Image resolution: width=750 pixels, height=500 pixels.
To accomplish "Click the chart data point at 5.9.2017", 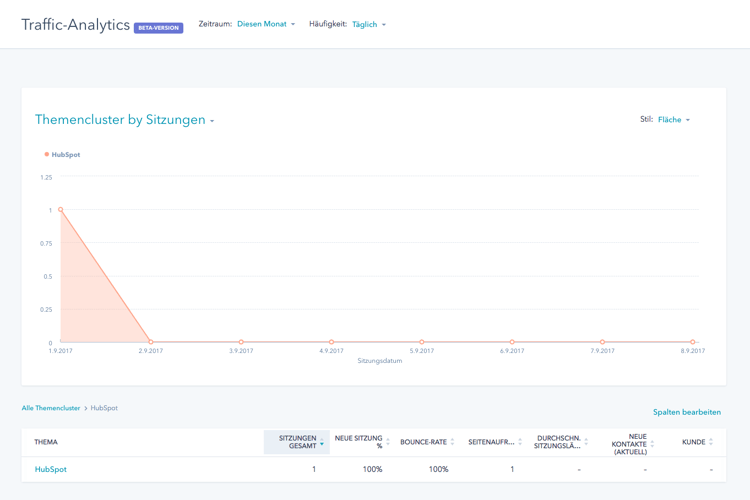I will click(x=422, y=342).
